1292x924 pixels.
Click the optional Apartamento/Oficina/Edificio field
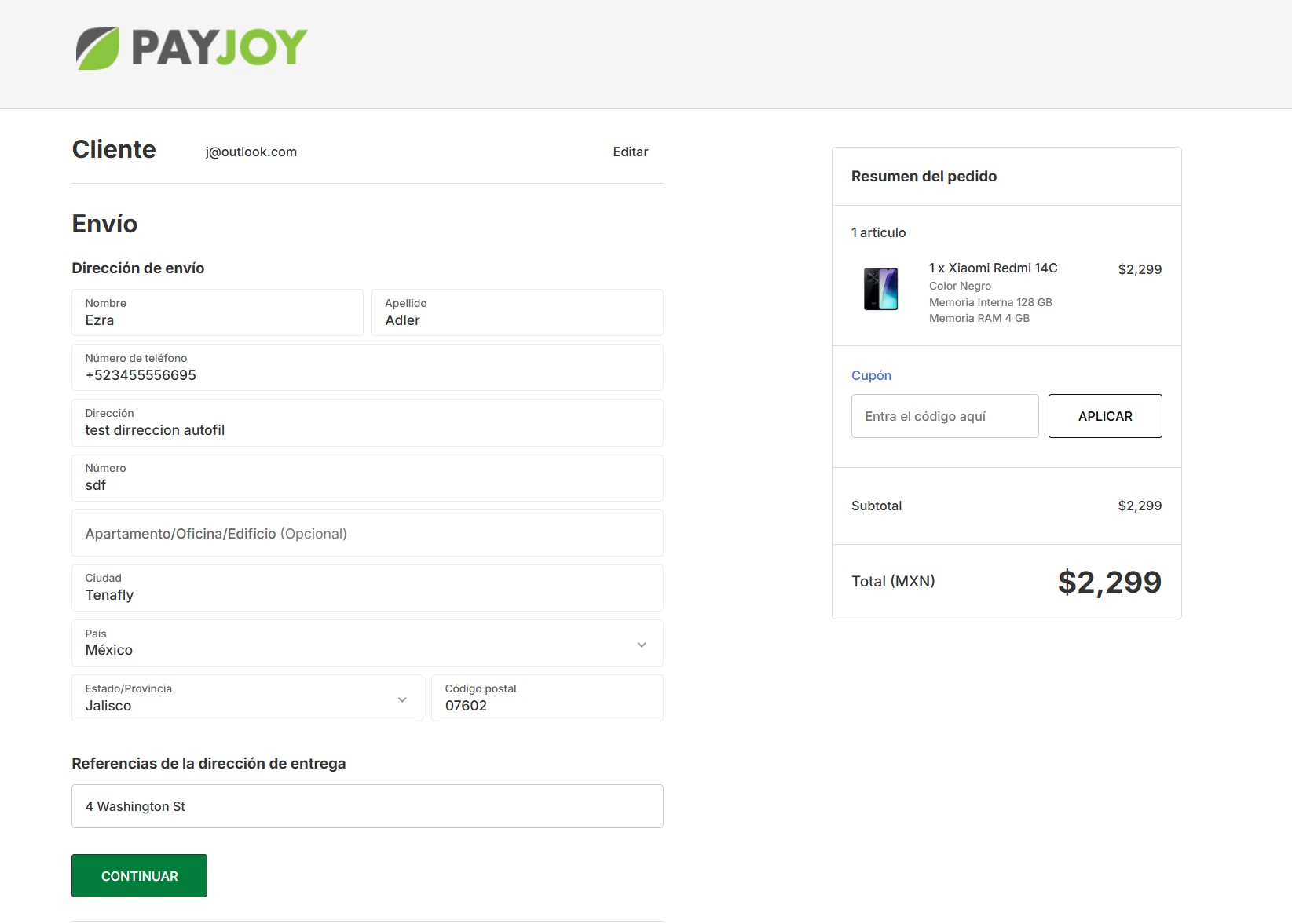pos(367,533)
